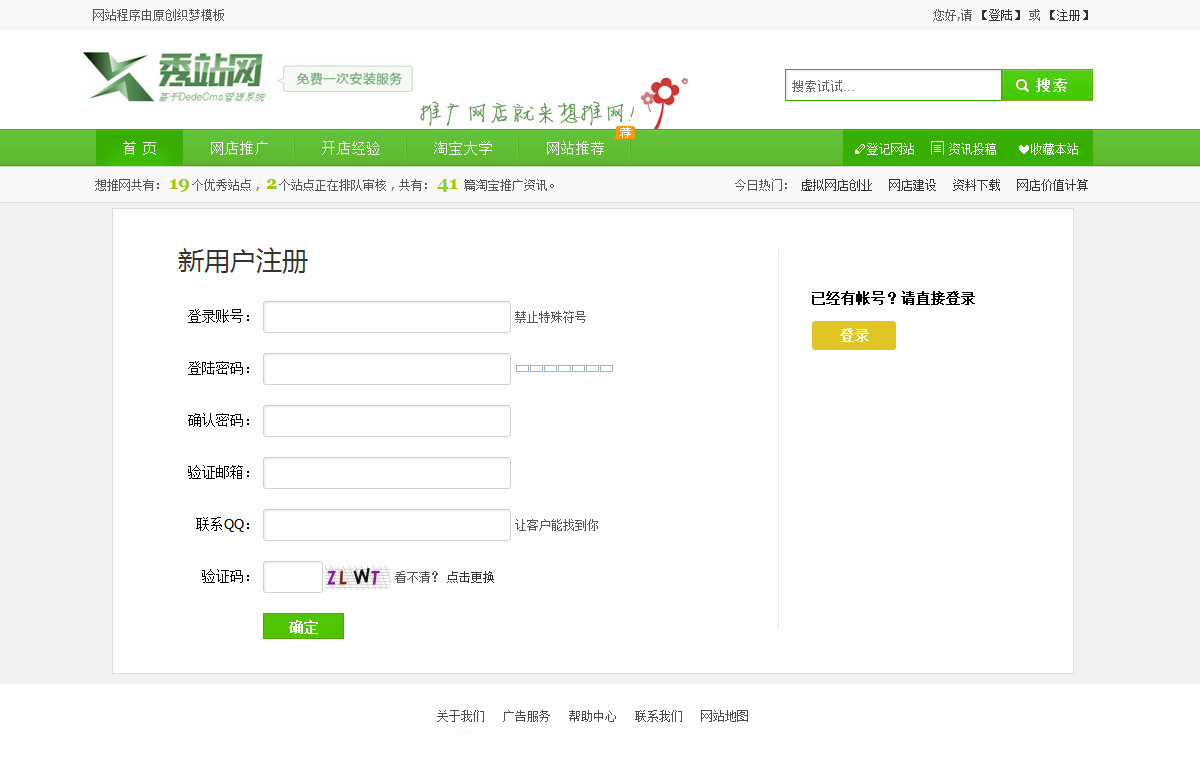The image size is (1200, 763).
Task: Click 收藏本站 heart bookmark link
Action: (1048, 149)
